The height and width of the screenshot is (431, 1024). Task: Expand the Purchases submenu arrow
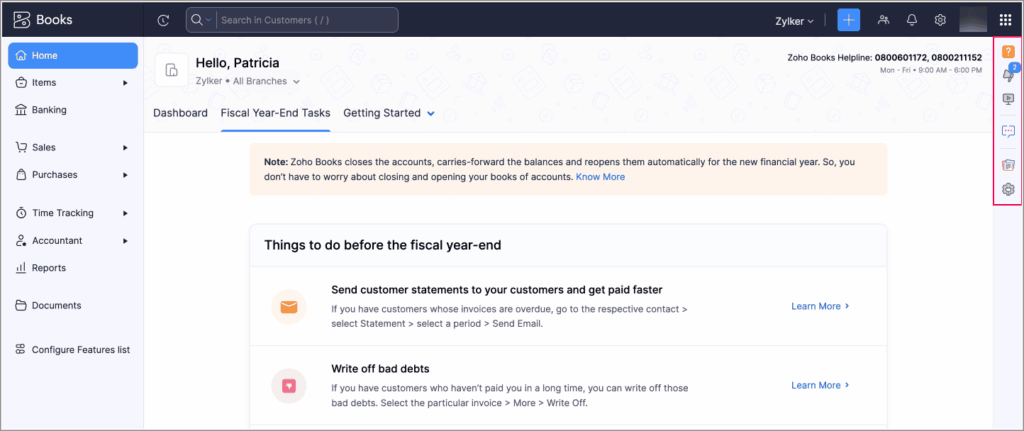click(x=125, y=175)
